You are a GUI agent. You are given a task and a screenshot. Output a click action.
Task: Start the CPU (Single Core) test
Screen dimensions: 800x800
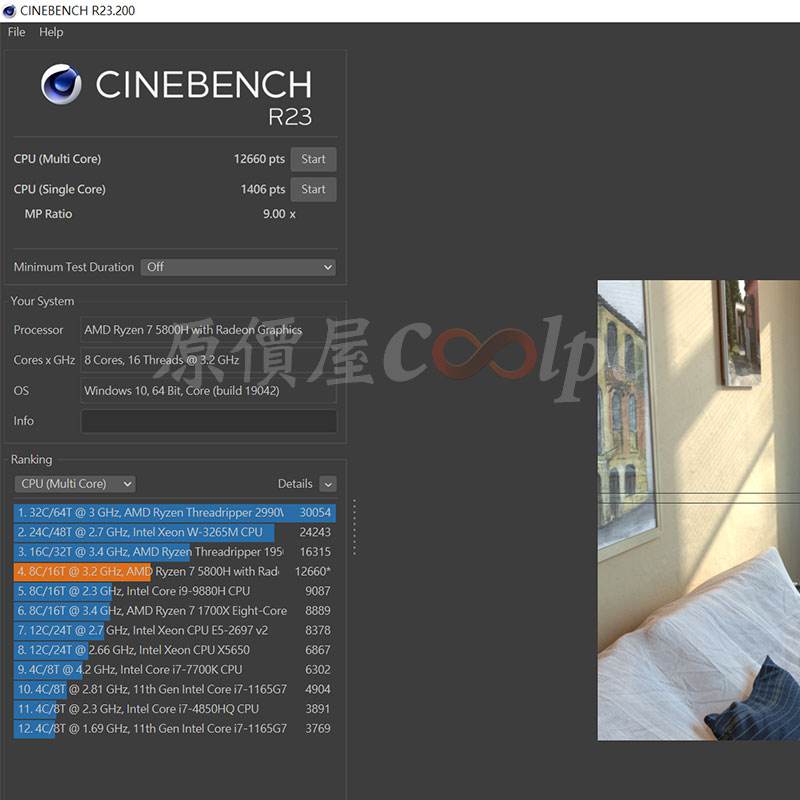point(313,189)
